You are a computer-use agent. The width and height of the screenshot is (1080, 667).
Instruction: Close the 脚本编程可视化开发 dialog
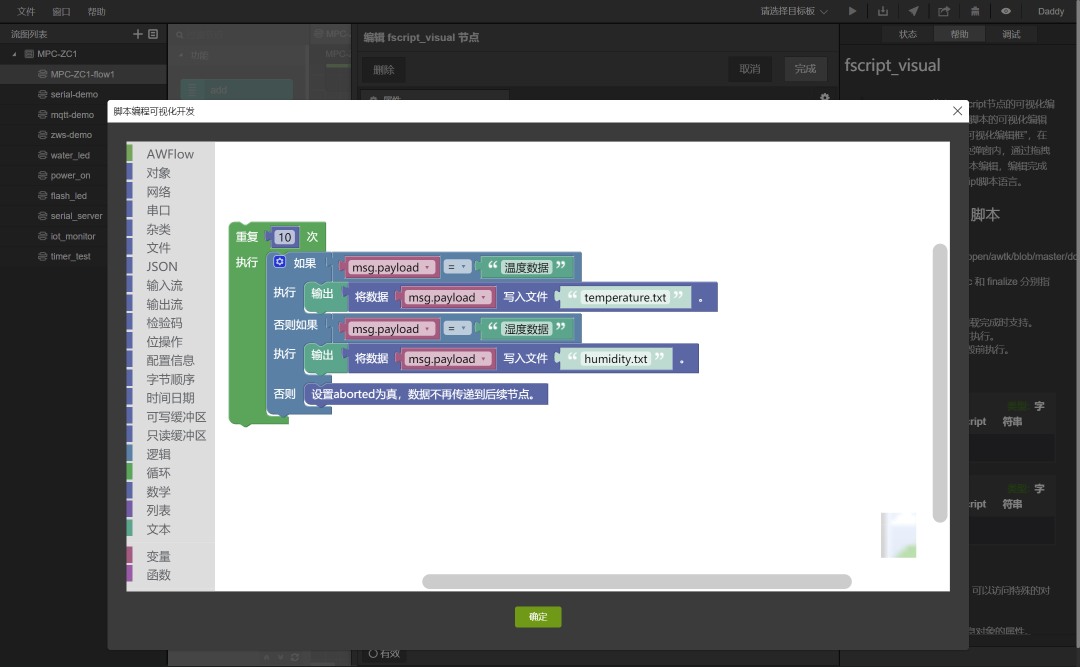957,111
